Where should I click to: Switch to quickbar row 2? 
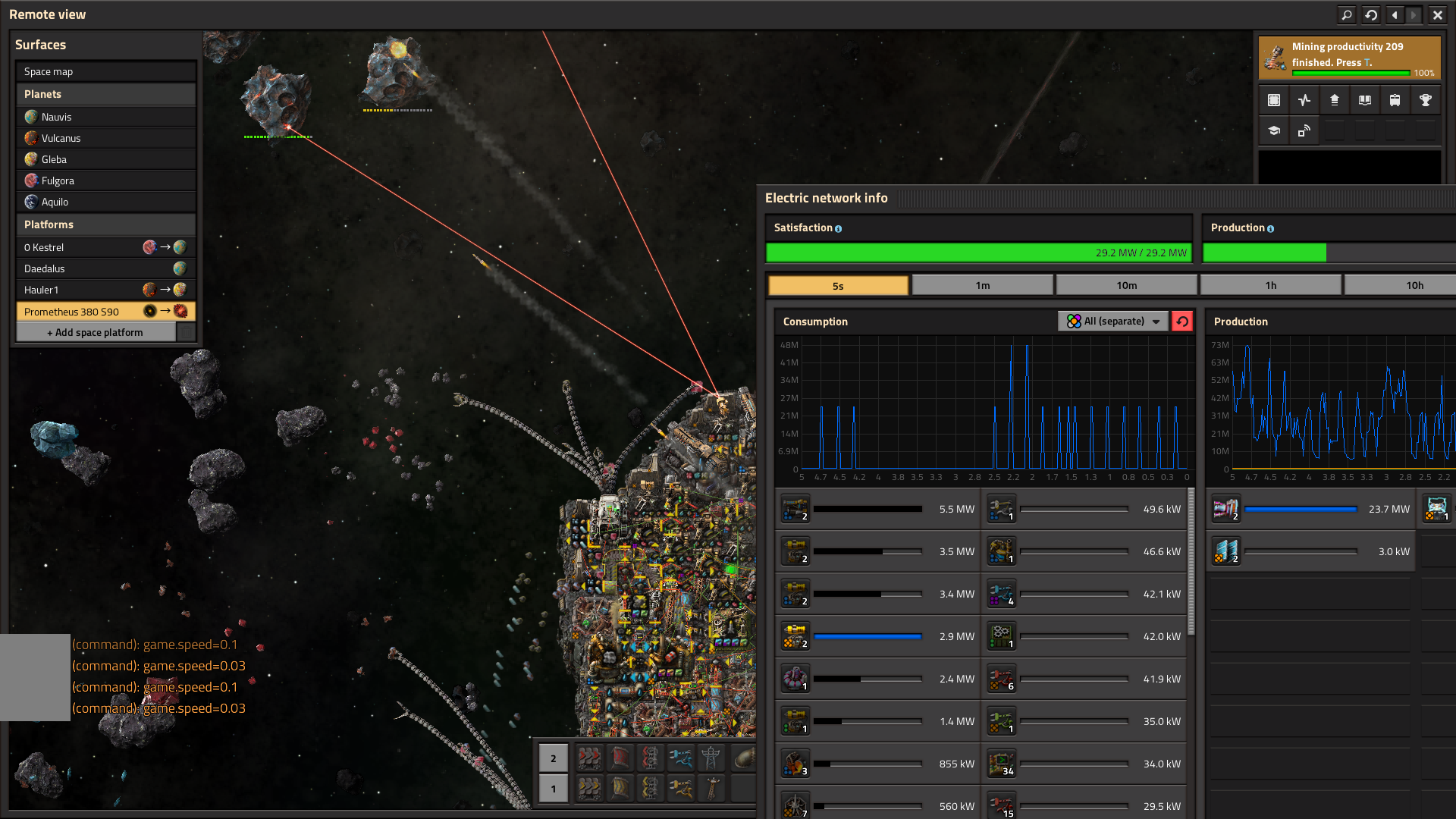554,758
